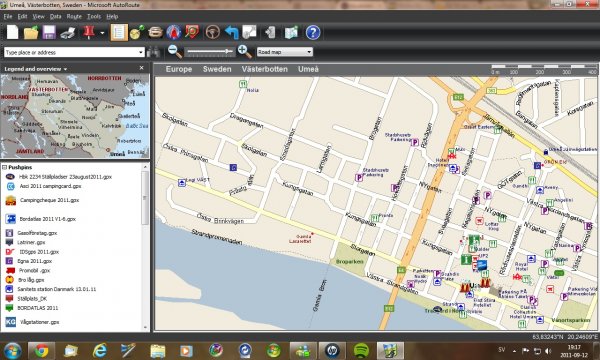Open the Edit menu
This screenshot has height=360, width=600.
[22, 16]
